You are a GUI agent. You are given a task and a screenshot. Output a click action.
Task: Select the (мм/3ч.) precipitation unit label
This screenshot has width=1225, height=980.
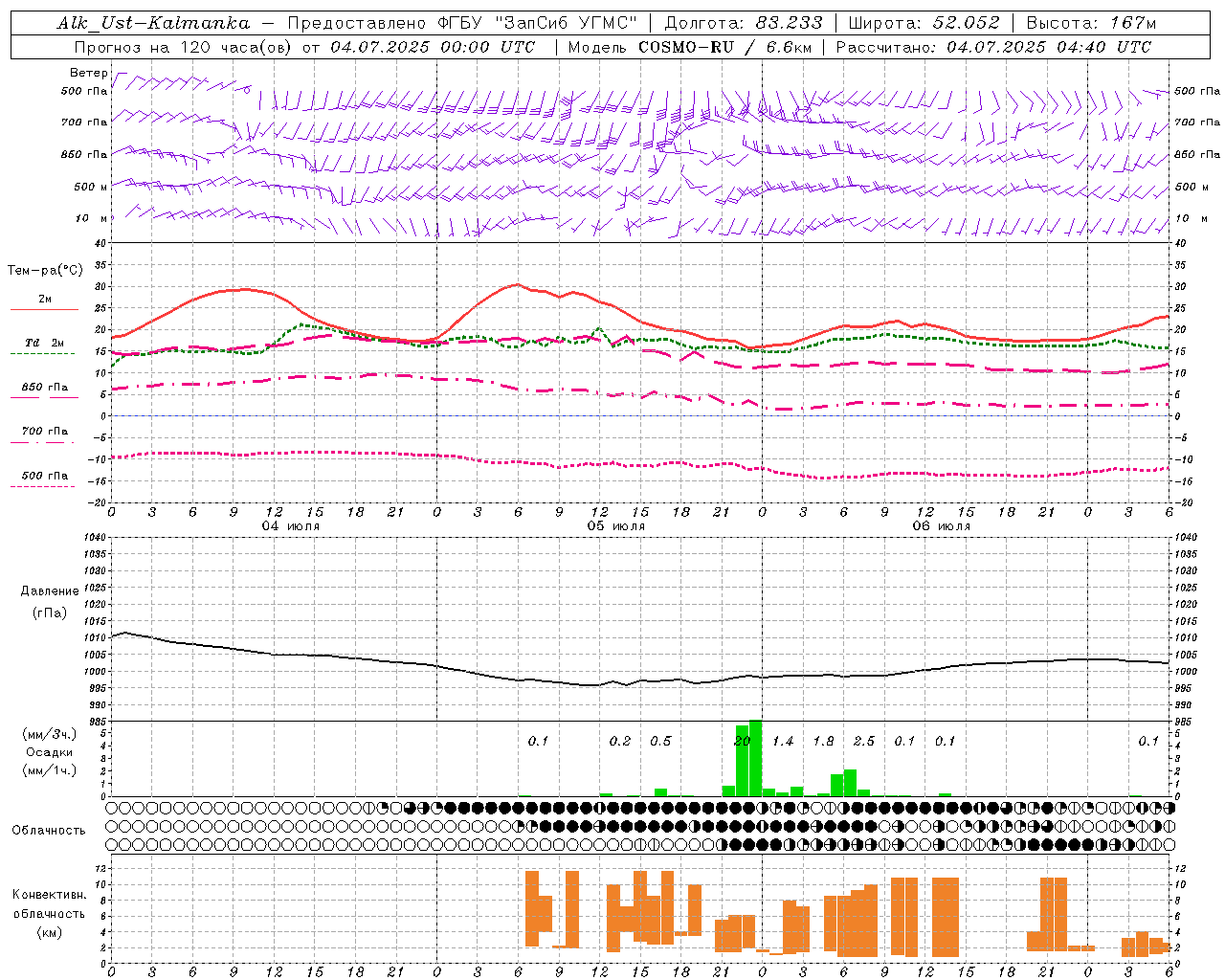tap(50, 735)
